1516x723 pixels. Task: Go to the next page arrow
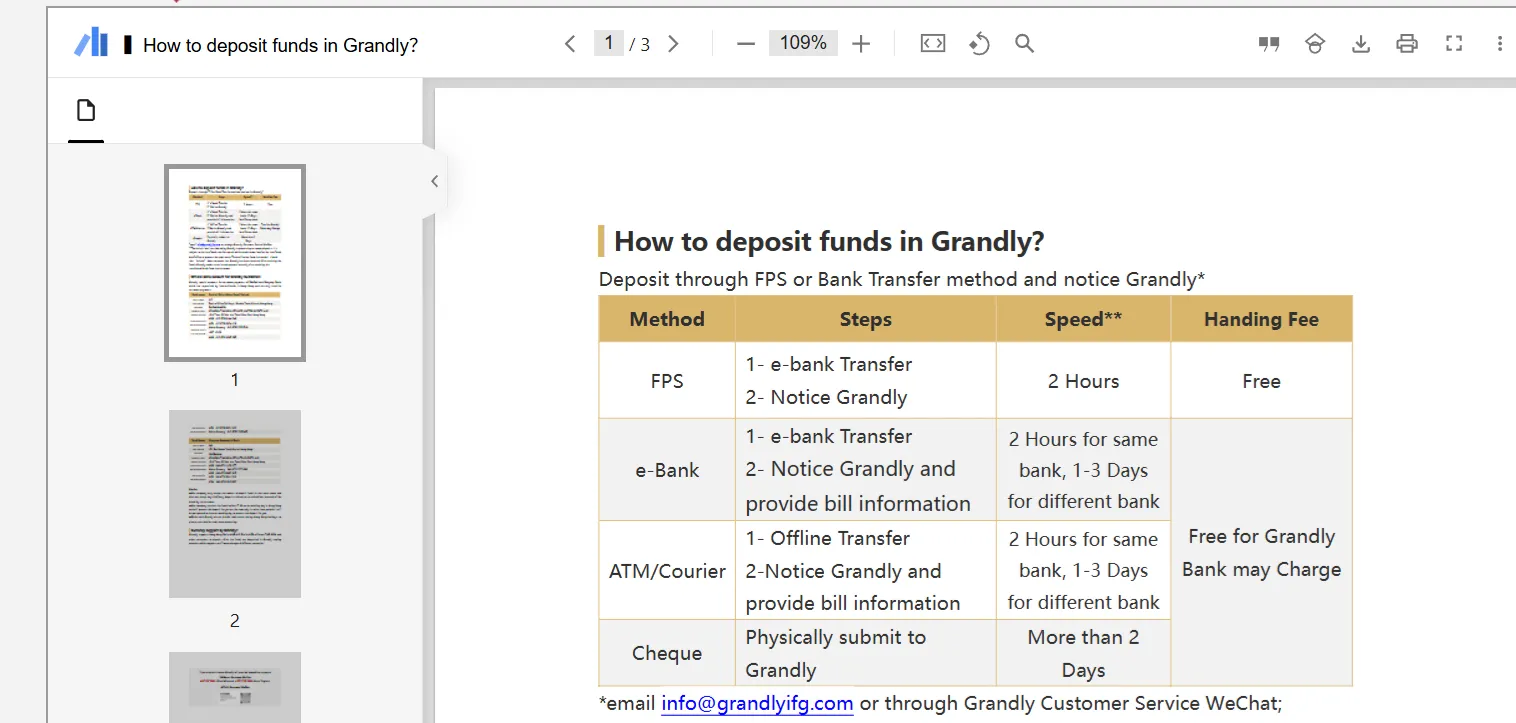[x=673, y=44]
